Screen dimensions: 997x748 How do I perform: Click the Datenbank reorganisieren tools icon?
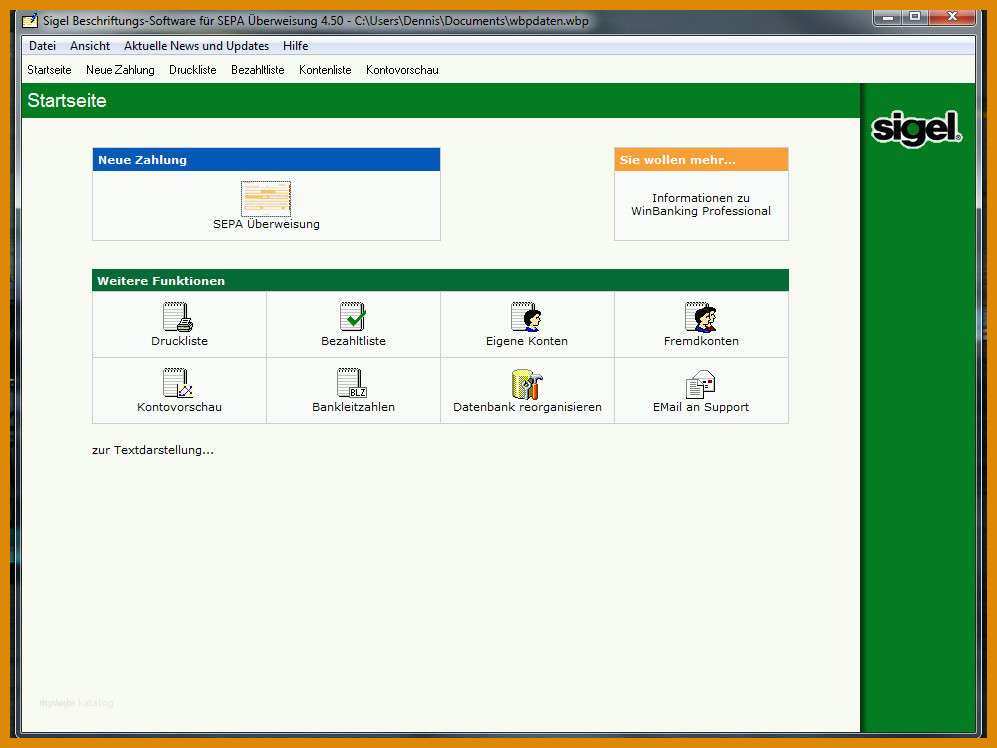click(527, 384)
